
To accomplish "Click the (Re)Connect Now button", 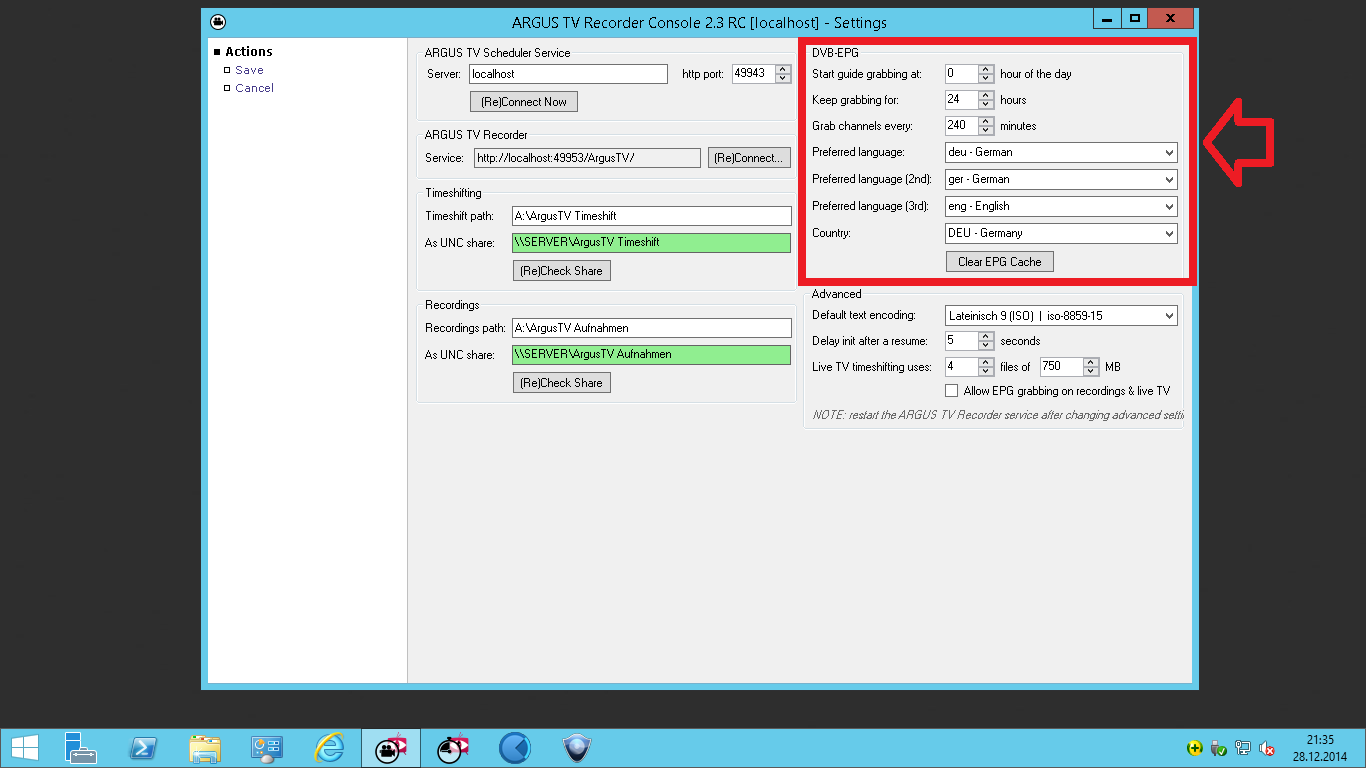I will (x=524, y=102).
